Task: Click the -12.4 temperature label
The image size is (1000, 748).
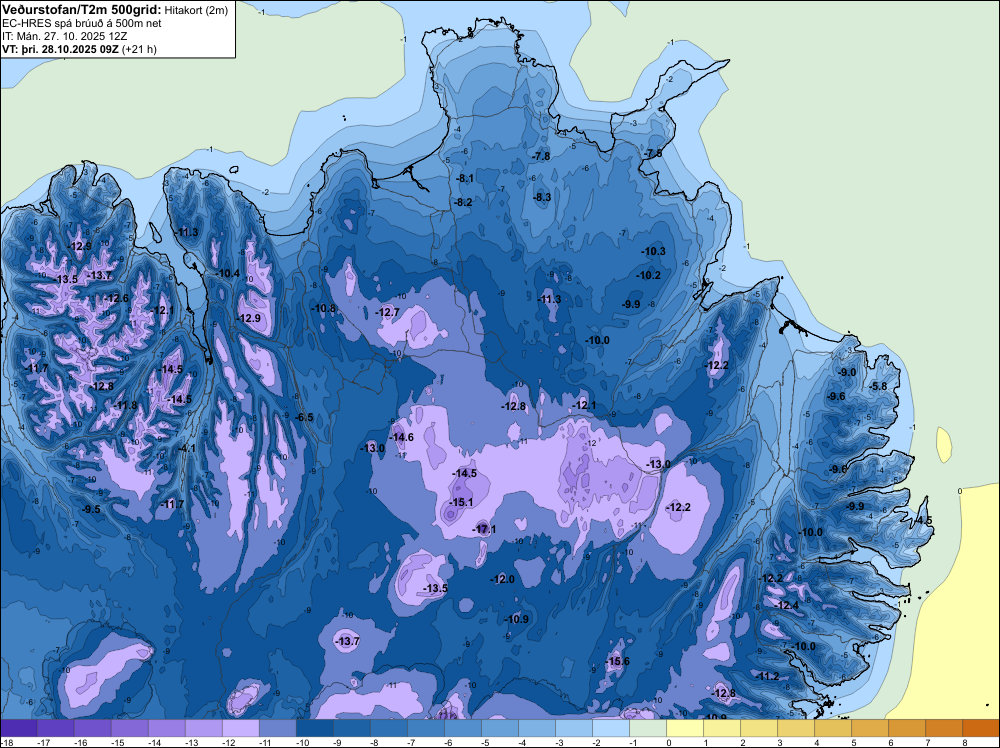Action: (786, 605)
